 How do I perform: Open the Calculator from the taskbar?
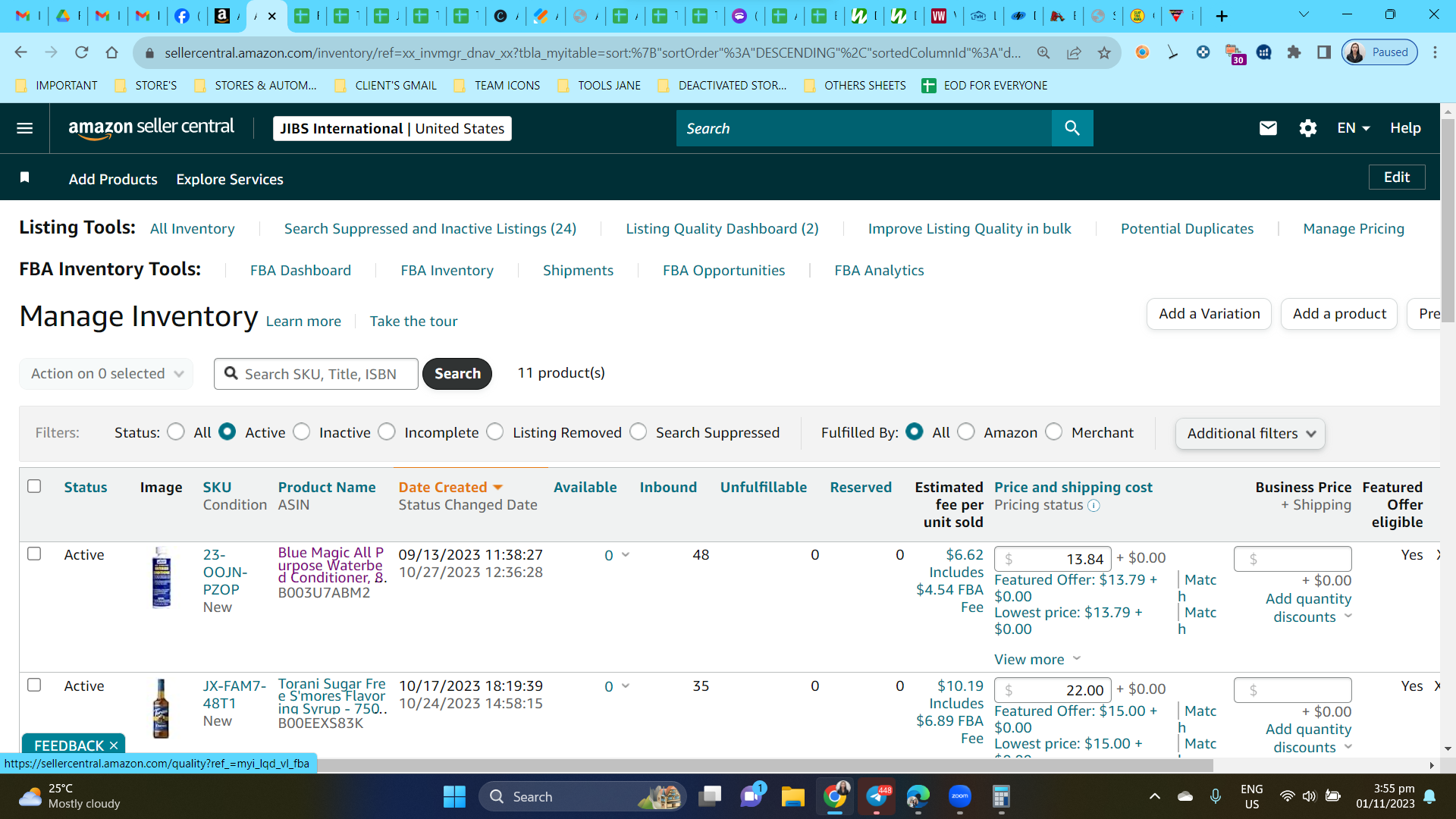point(1001,797)
